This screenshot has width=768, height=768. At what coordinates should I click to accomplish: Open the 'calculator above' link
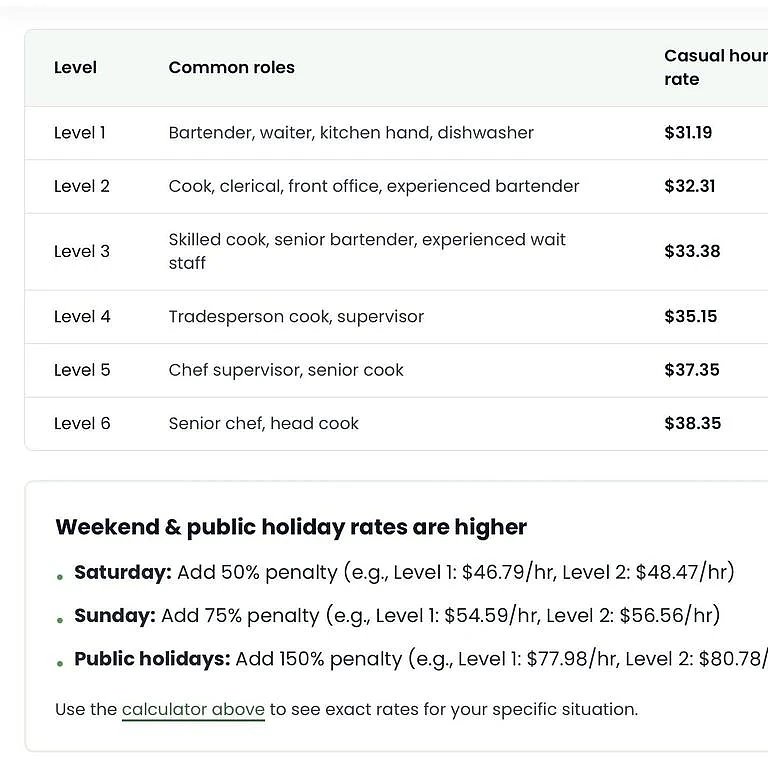(x=193, y=709)
